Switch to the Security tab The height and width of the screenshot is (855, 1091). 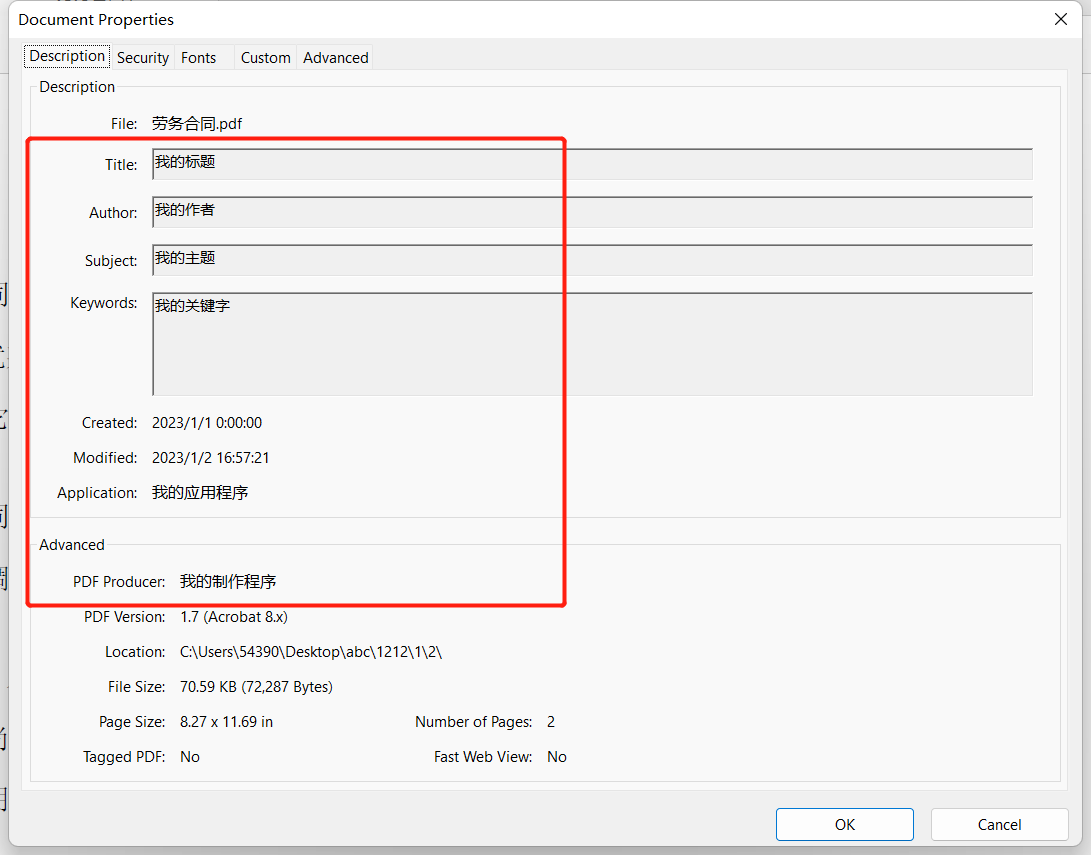(x=143, y=58)
